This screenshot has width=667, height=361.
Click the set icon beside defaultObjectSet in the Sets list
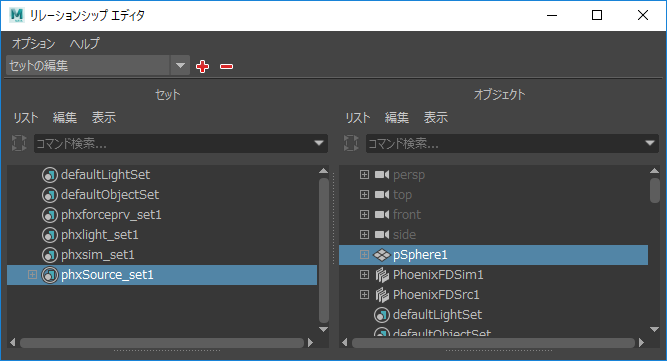point(50,195)
